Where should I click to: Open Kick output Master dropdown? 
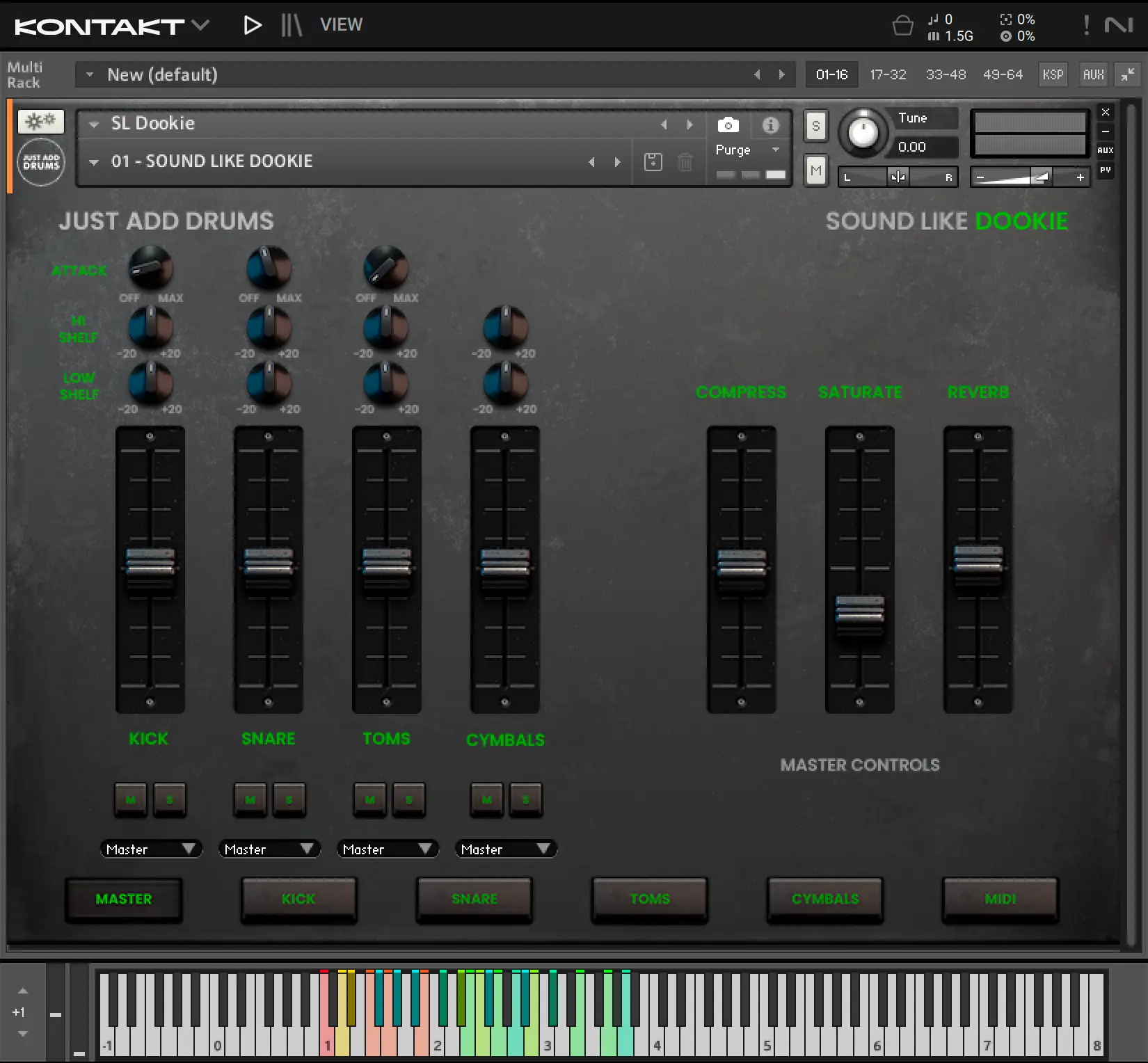click(150, 849)
